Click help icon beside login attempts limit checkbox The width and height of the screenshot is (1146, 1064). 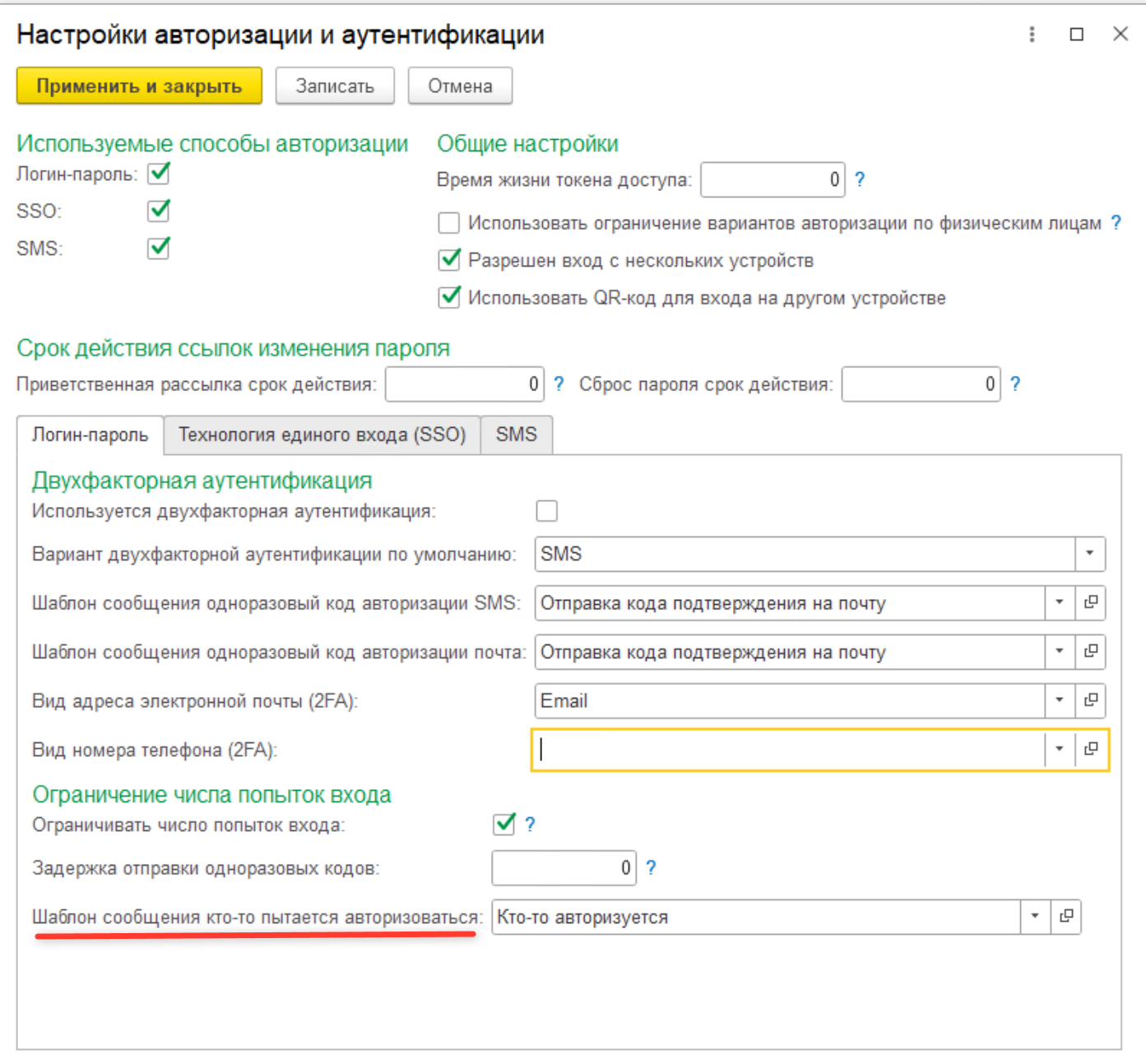530,825
